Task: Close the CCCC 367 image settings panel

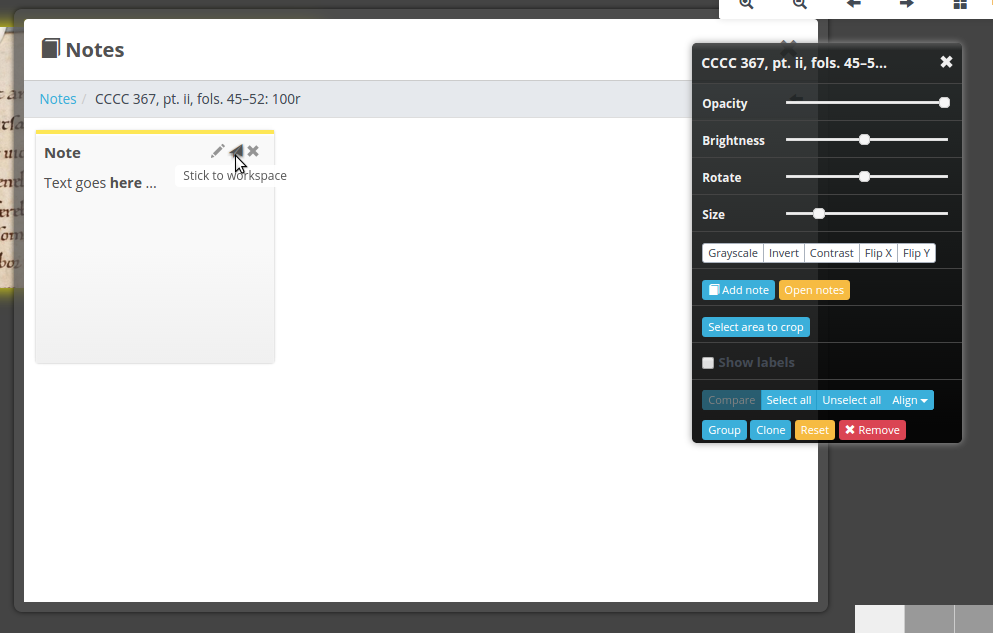Action: [x=946, y=62]
